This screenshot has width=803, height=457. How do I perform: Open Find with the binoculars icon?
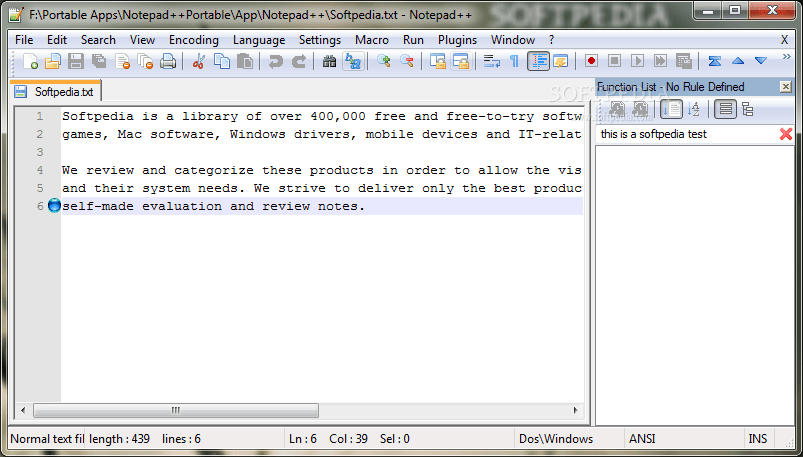[x=329, y=61]
